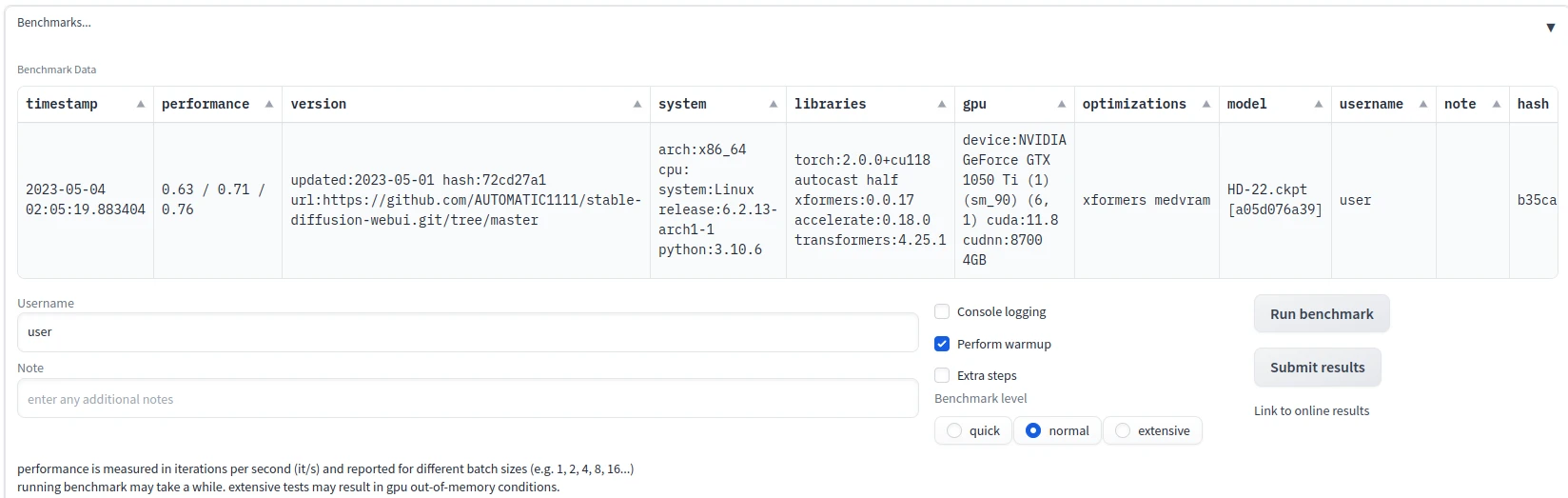Sort by version using its arrow icon
The width and height of the screenshot is (1568, 498).
point(637,105)
